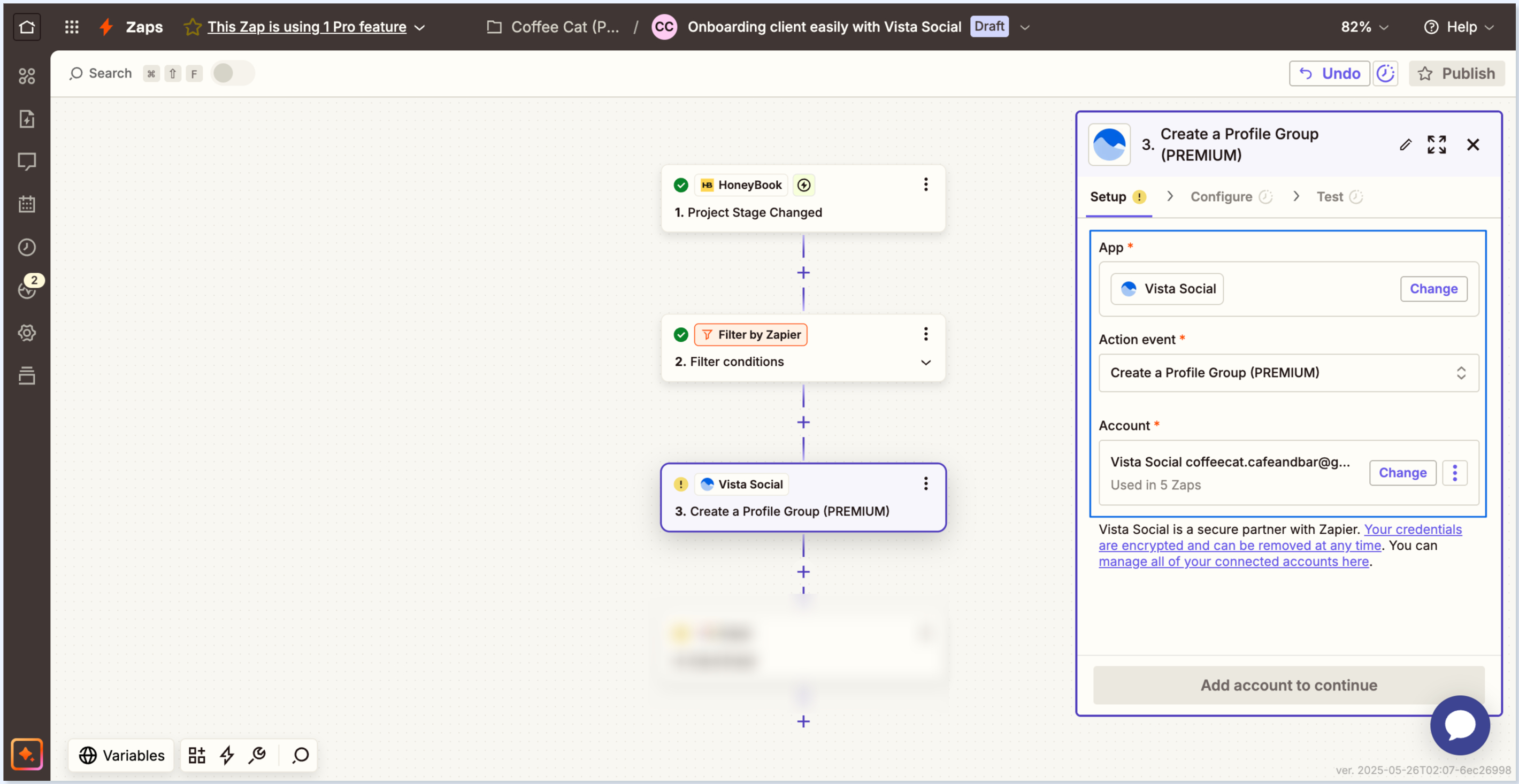
Task: Switch to the Setup tab
Action: click(x=1118, y=197)
